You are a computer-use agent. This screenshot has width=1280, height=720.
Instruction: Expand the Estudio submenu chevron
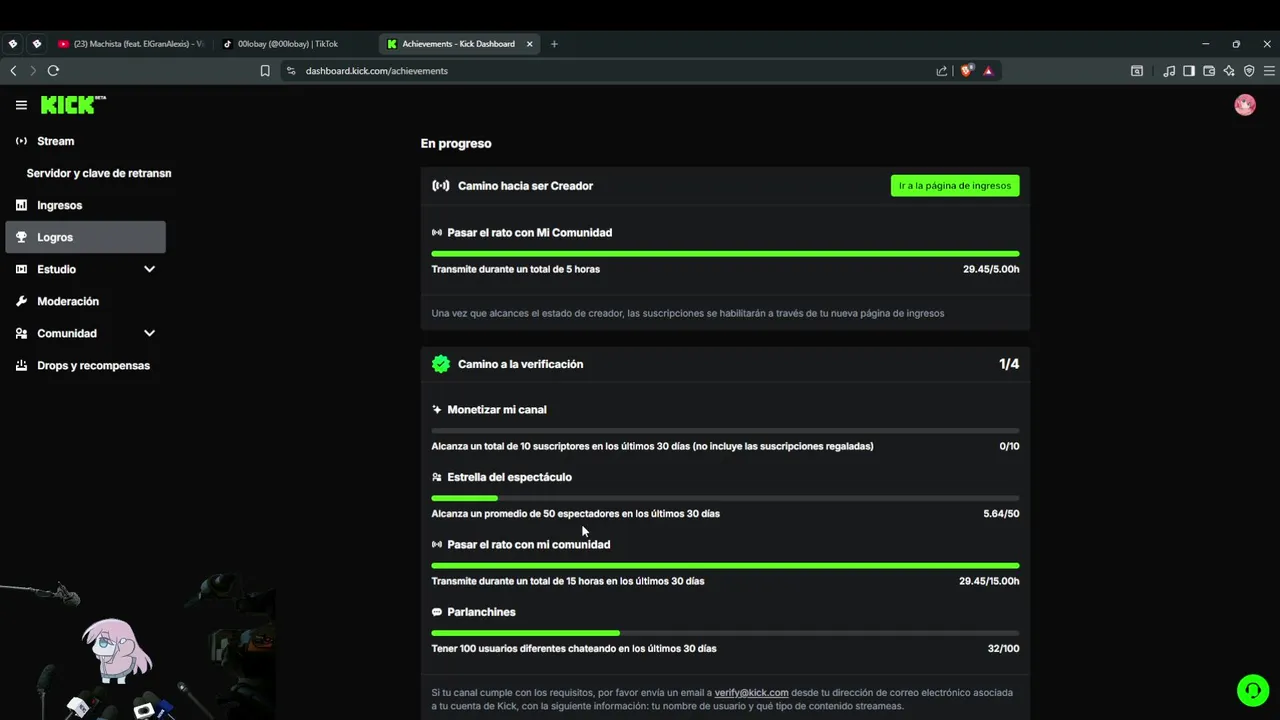149,269
